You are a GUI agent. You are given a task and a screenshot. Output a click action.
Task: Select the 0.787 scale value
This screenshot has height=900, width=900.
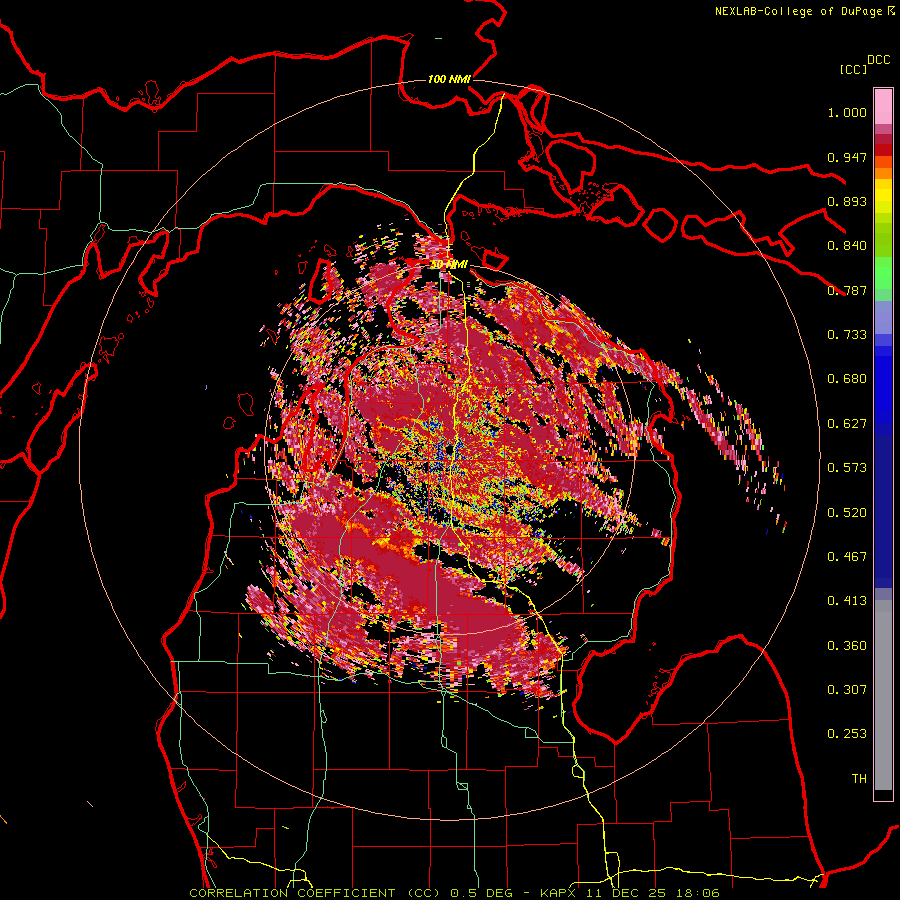(x=847, y=290)
